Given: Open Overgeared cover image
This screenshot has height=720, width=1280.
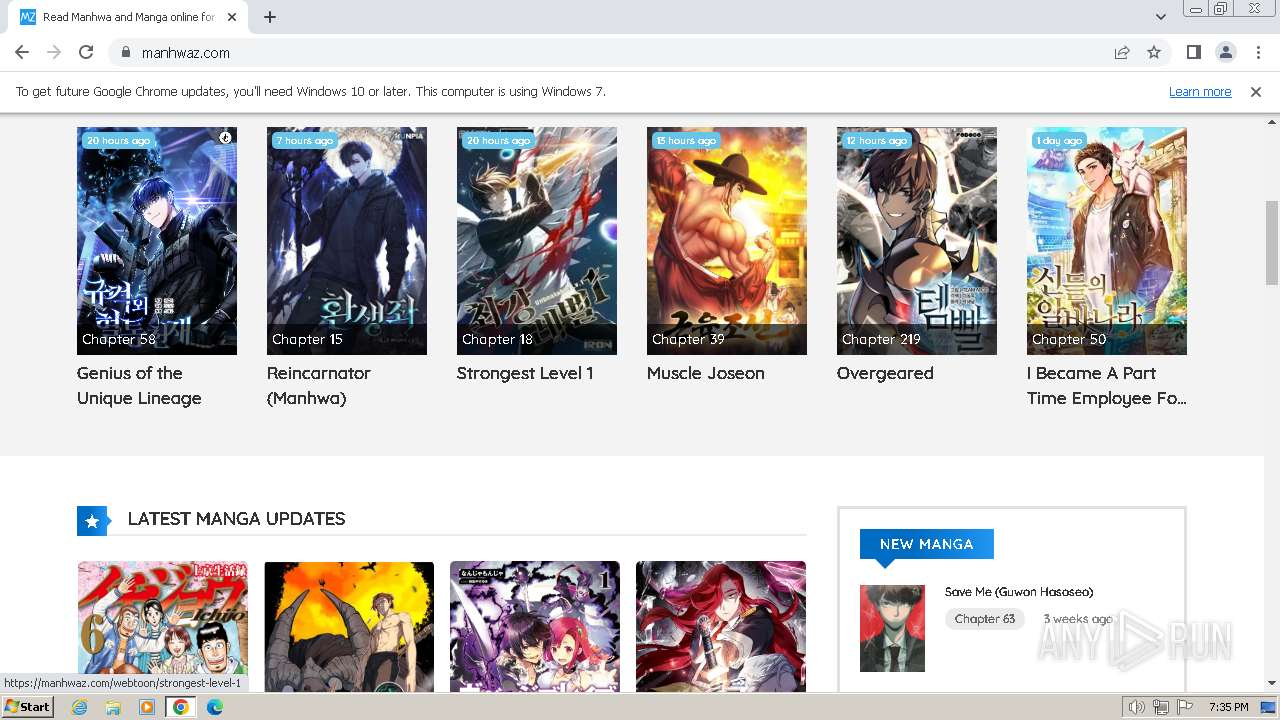Looking at the screenshot, I should tap(917, 241).
